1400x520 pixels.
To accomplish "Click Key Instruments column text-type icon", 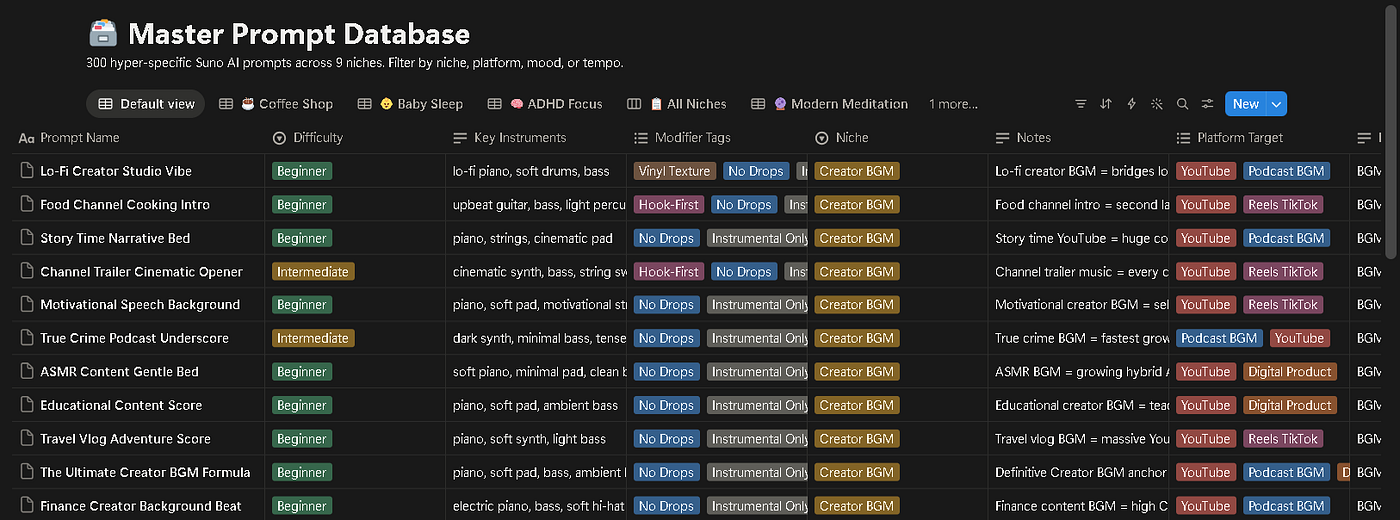I will [x=460, y=138].
